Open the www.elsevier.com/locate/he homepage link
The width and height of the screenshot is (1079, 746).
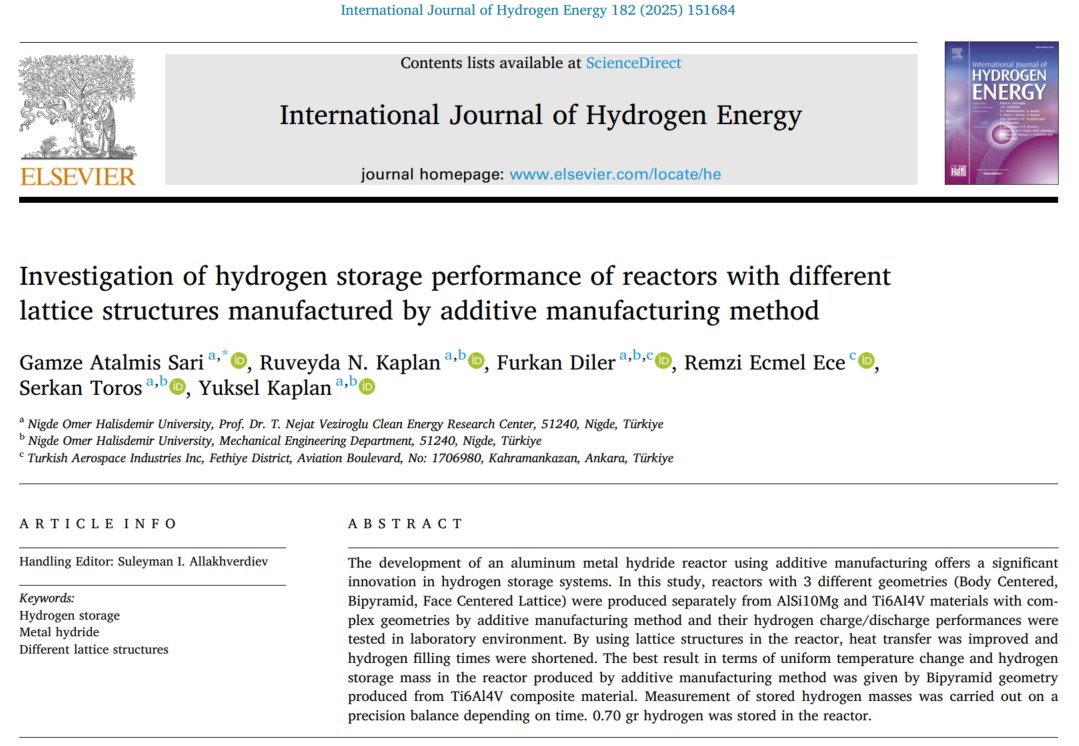point(615,174)
